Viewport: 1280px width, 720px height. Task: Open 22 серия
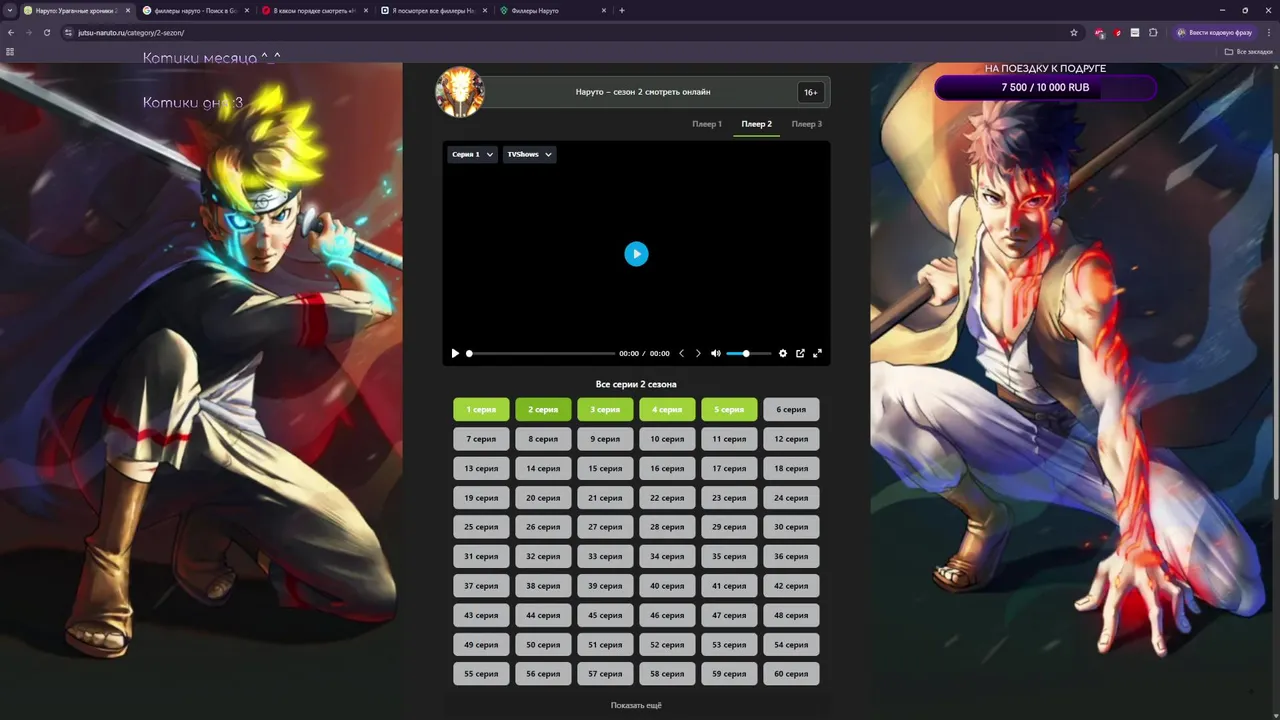tap(667, 497)
